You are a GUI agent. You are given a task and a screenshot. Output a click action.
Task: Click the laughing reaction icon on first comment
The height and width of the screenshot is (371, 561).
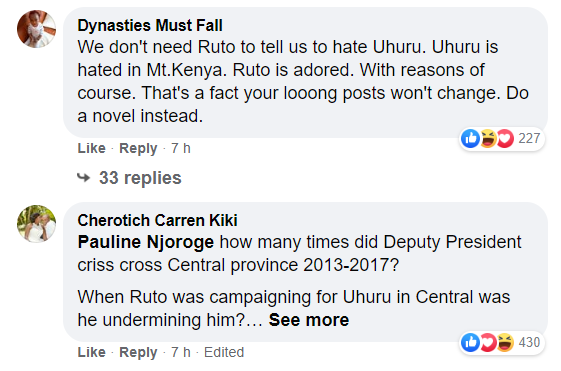pos(488,138)
